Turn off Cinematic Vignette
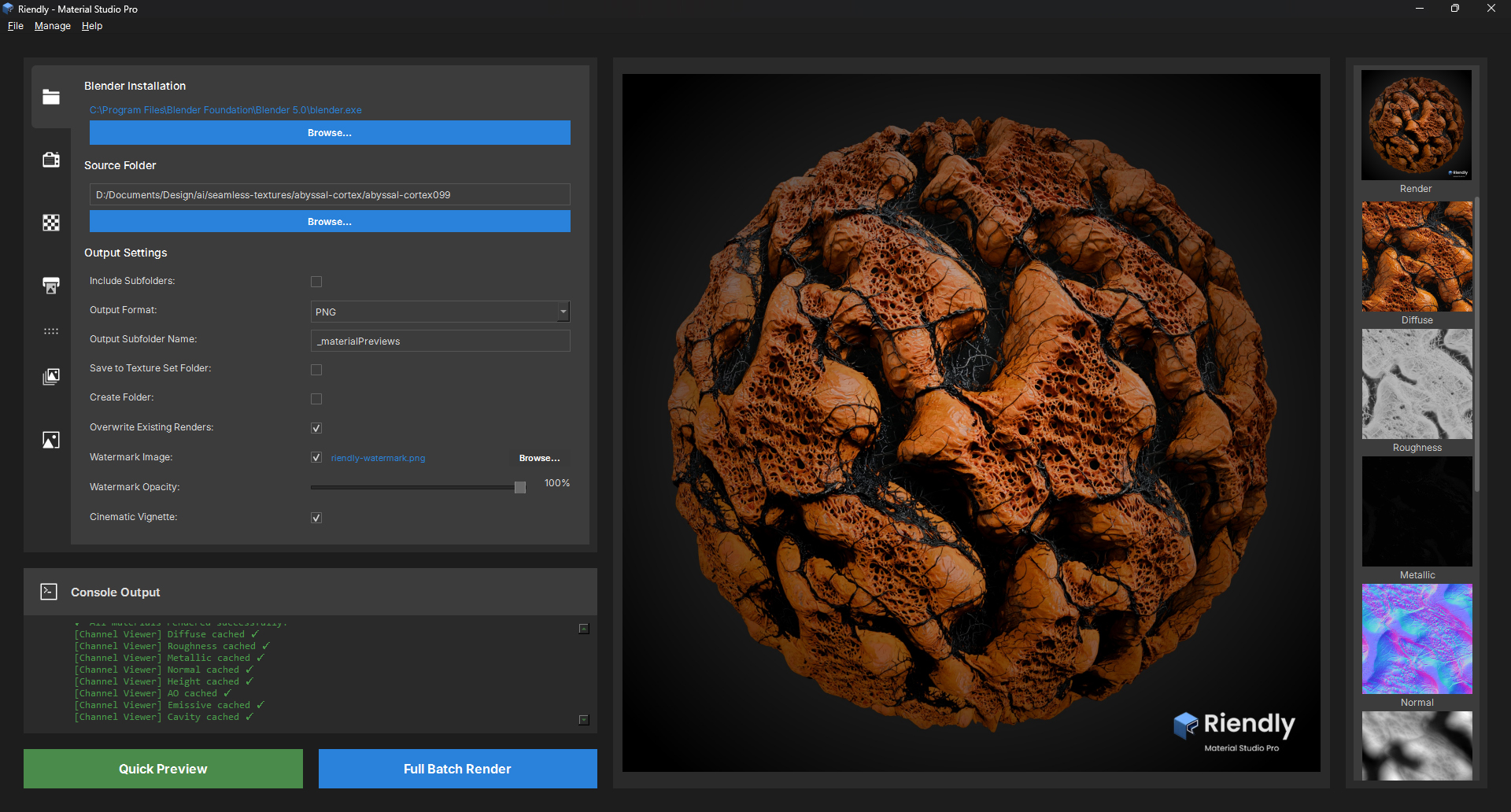Viewport: 1511px width, 812px height. [316, 518]
